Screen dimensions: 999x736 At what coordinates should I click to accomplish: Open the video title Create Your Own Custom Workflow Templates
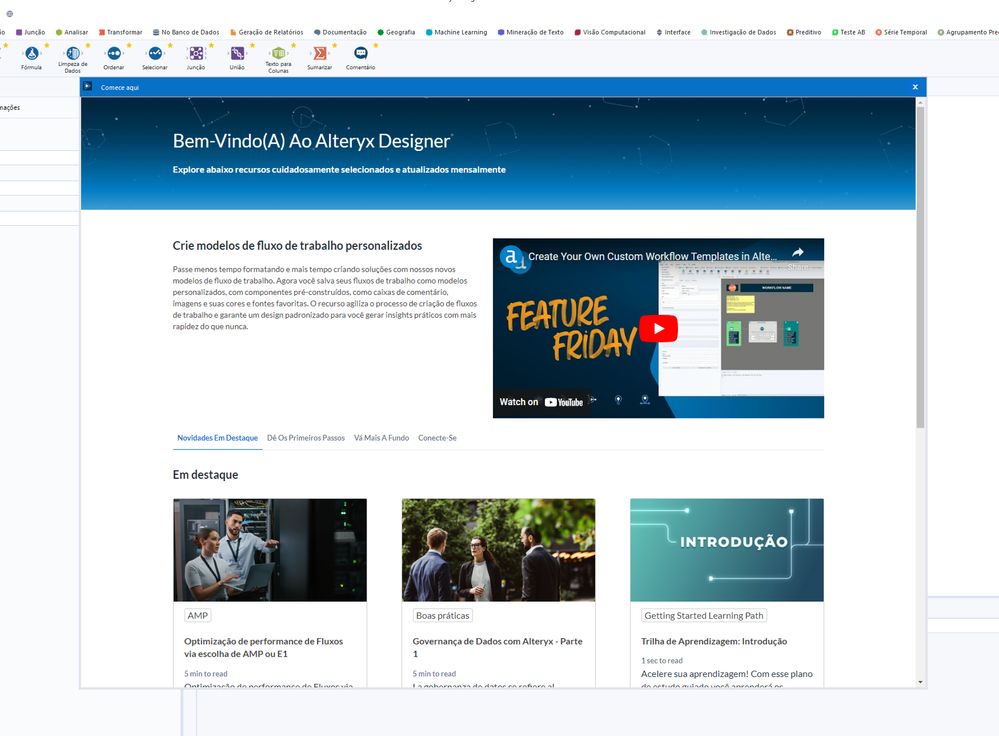click(652, 256)
